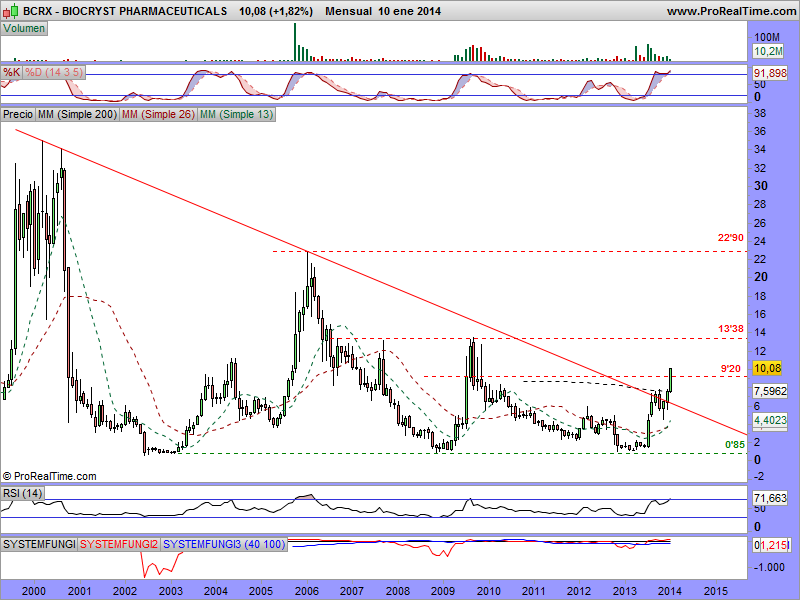The height and width of the screenshot is (600, 800).
Task: Click the chart title BCRX - BIOCRYST PHARMACEUTICALS
Action: click(125, 11)
